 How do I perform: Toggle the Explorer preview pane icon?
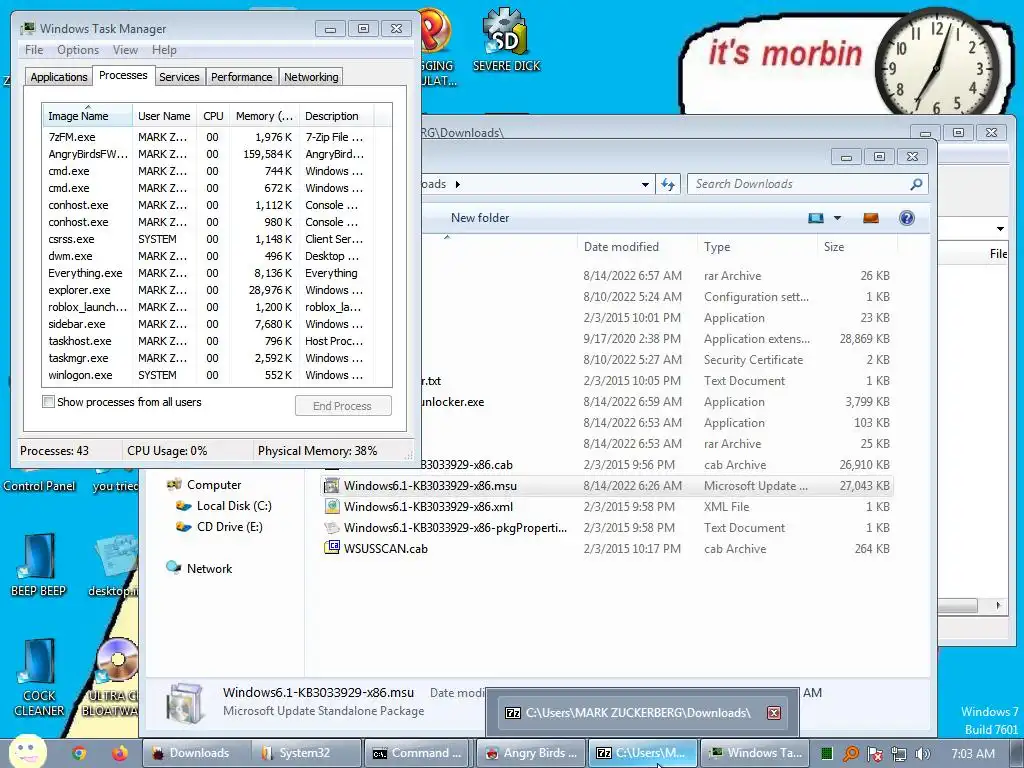point(871,218)
